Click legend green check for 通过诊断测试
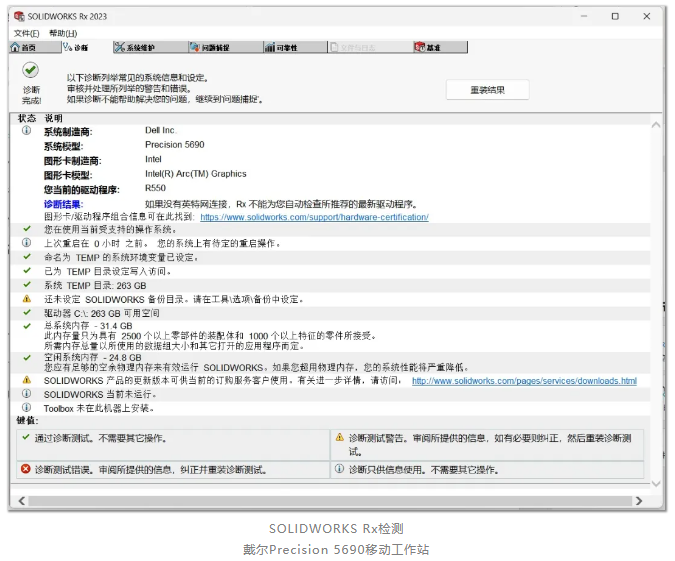675x561 pixels. tap(26, 437)
